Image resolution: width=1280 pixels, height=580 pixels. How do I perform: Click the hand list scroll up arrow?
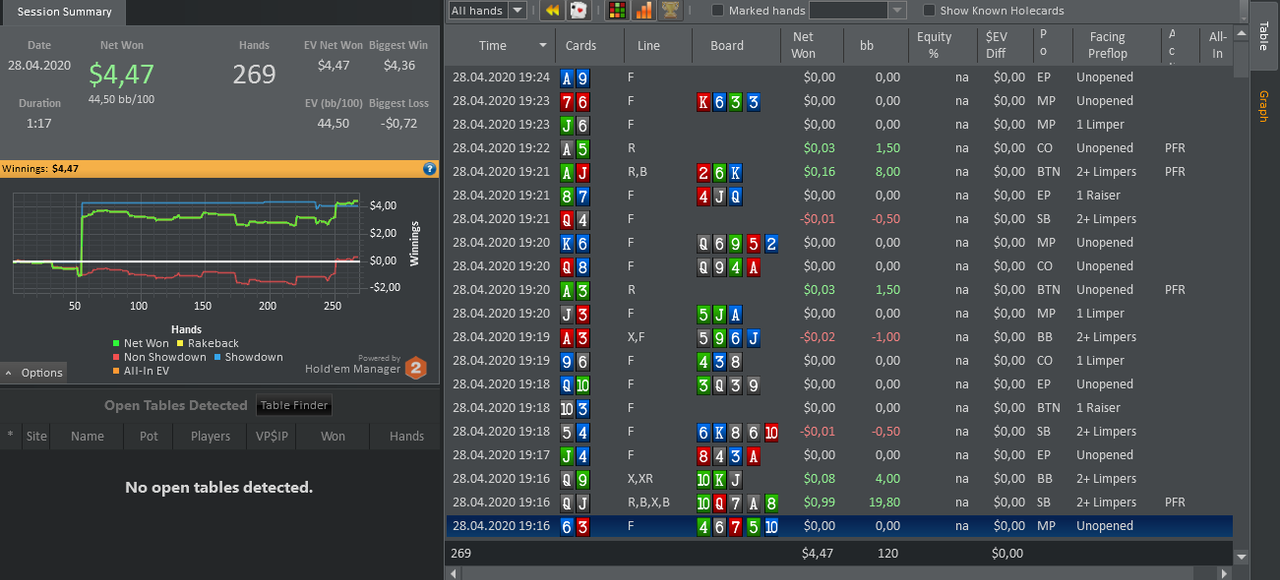(1241, 35)
